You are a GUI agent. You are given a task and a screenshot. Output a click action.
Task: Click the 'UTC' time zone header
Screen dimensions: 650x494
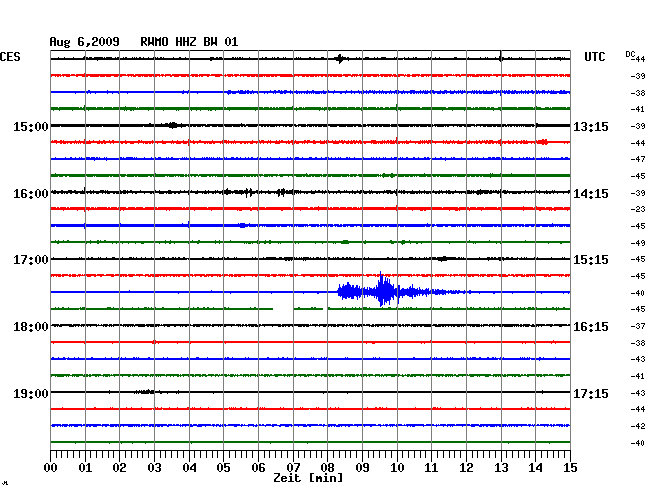[595, 57]
